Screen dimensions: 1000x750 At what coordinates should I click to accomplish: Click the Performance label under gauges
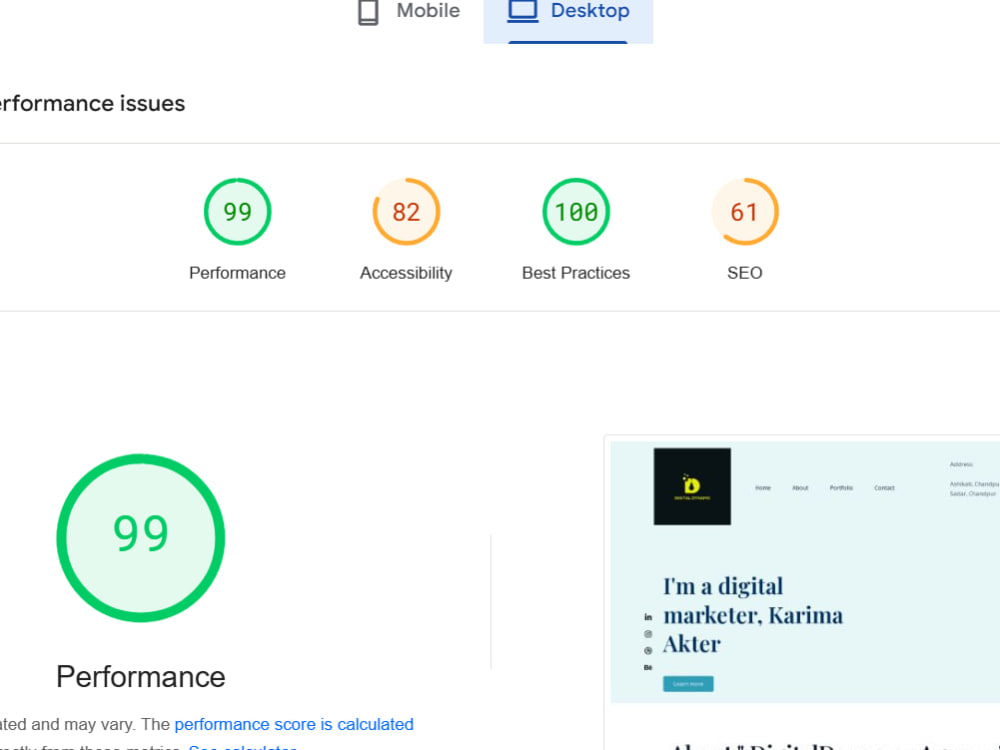(x=237, y=273)
